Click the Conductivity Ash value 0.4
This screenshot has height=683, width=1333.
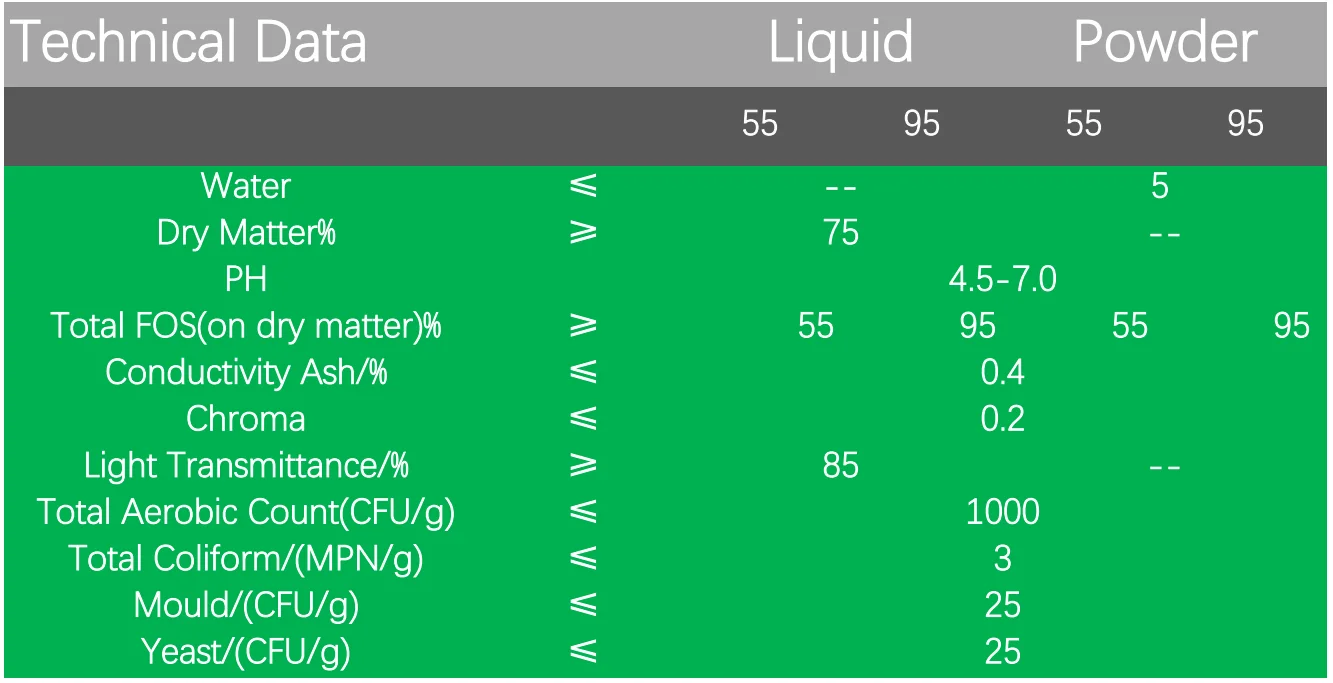tap(1002, 372)
